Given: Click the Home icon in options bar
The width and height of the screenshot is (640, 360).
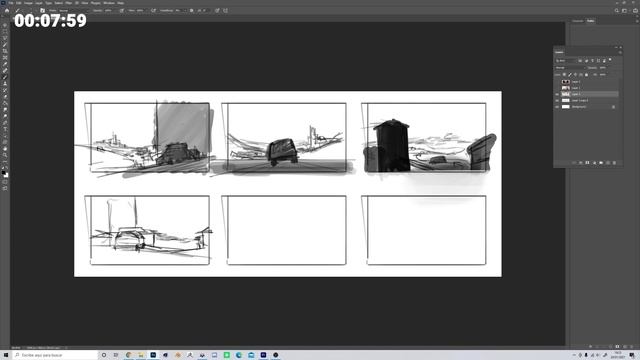Looking at the screenshot, I should [x=7, y=11].
